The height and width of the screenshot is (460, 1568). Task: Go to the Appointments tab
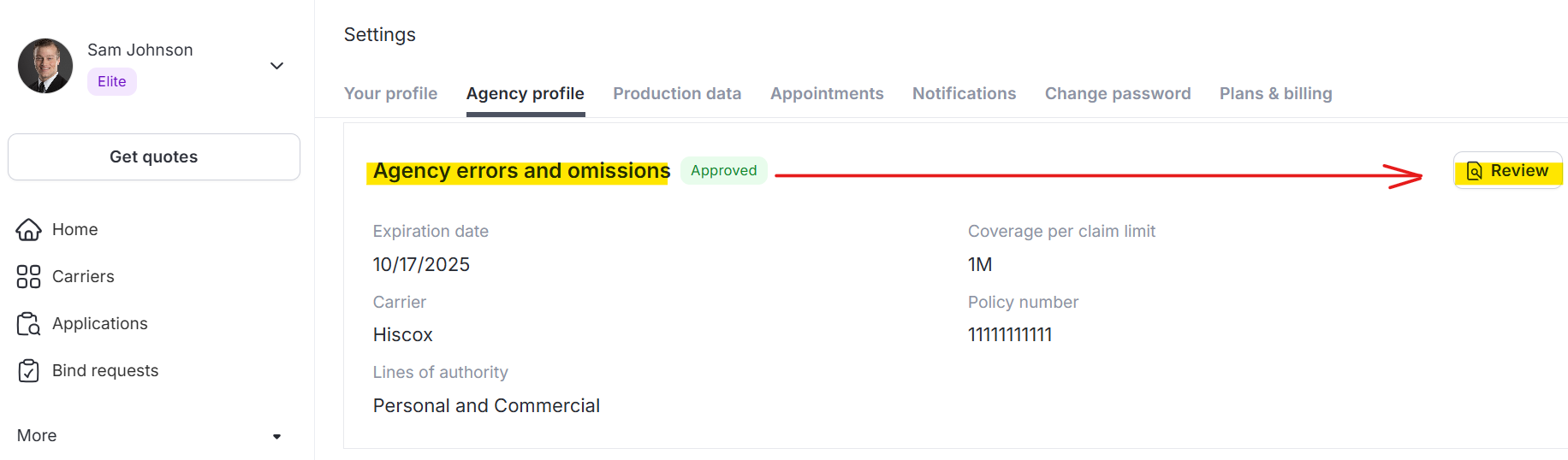(827, 93)
